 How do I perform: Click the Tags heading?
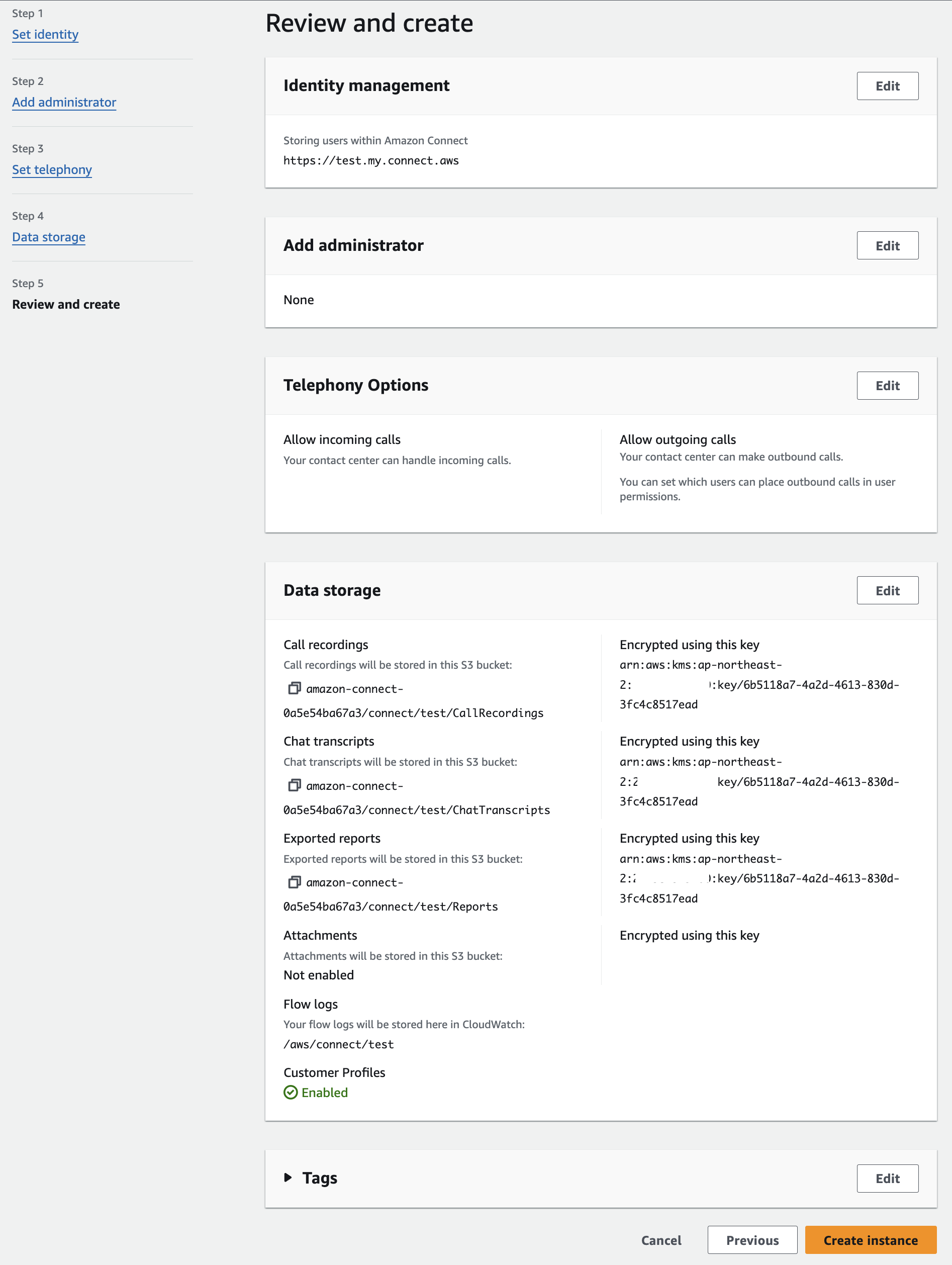tap(320, 1178)
